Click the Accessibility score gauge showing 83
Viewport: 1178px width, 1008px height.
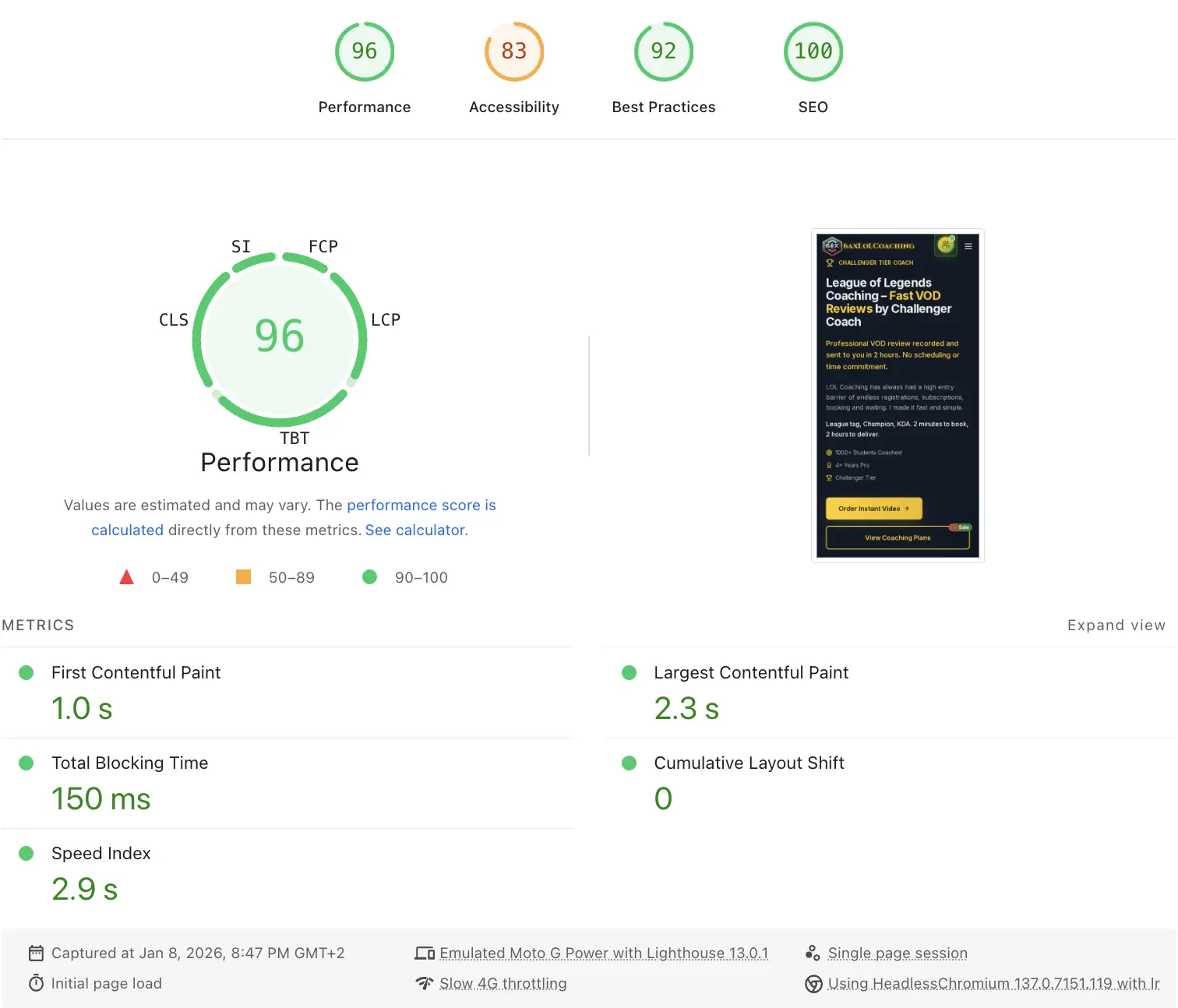click(513, 51)
